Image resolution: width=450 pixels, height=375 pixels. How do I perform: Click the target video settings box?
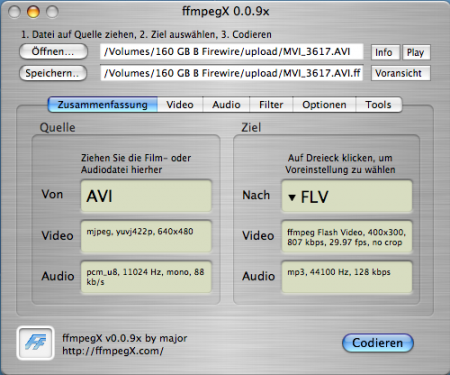tap(347, 237)
